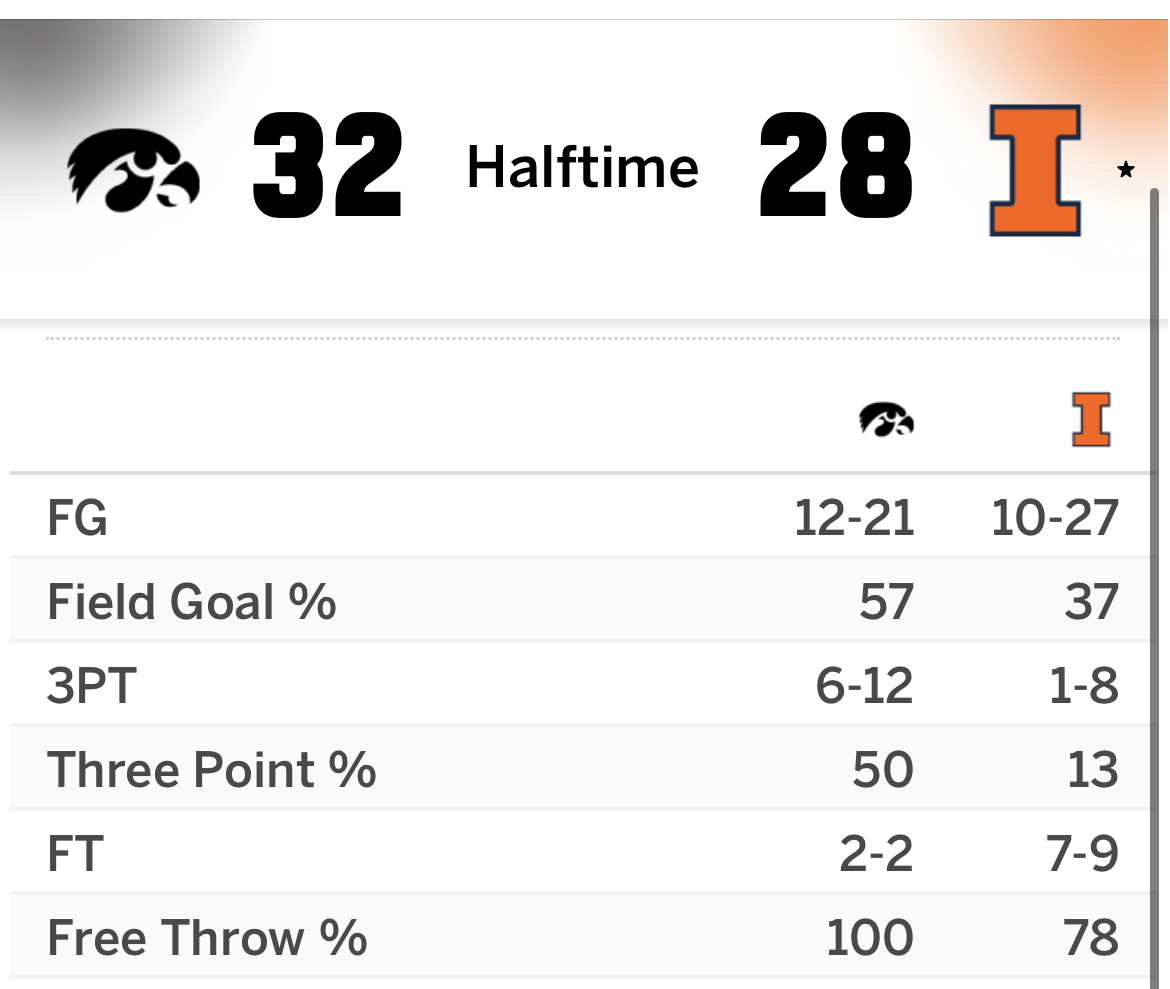Screen dimensions: 1170x989
Task: Click the Halftime game status label
Action: (x=583, y=167)
